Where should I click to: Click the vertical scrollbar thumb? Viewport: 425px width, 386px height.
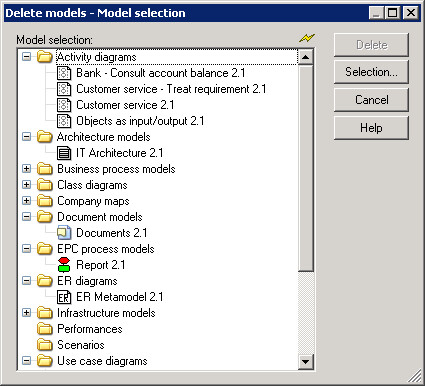(x=305, y=168)
